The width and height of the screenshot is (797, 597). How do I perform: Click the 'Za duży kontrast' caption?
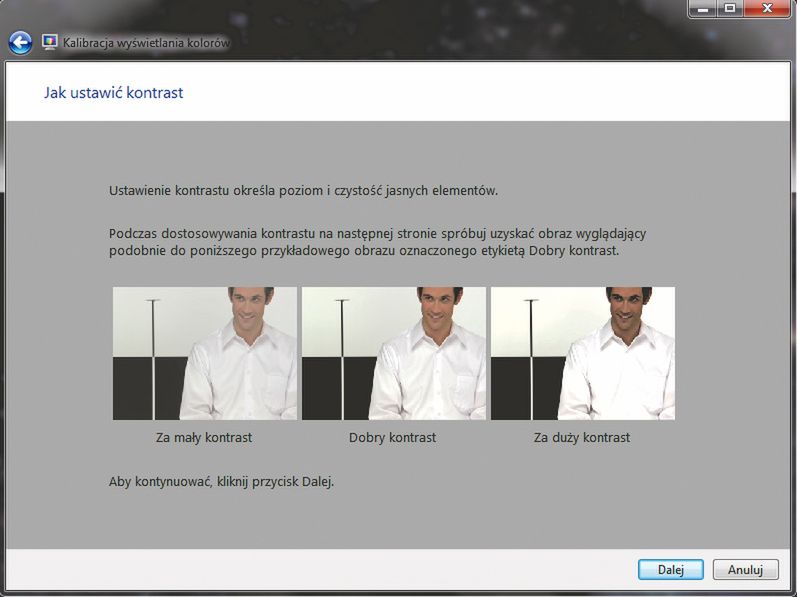point(582,437)
